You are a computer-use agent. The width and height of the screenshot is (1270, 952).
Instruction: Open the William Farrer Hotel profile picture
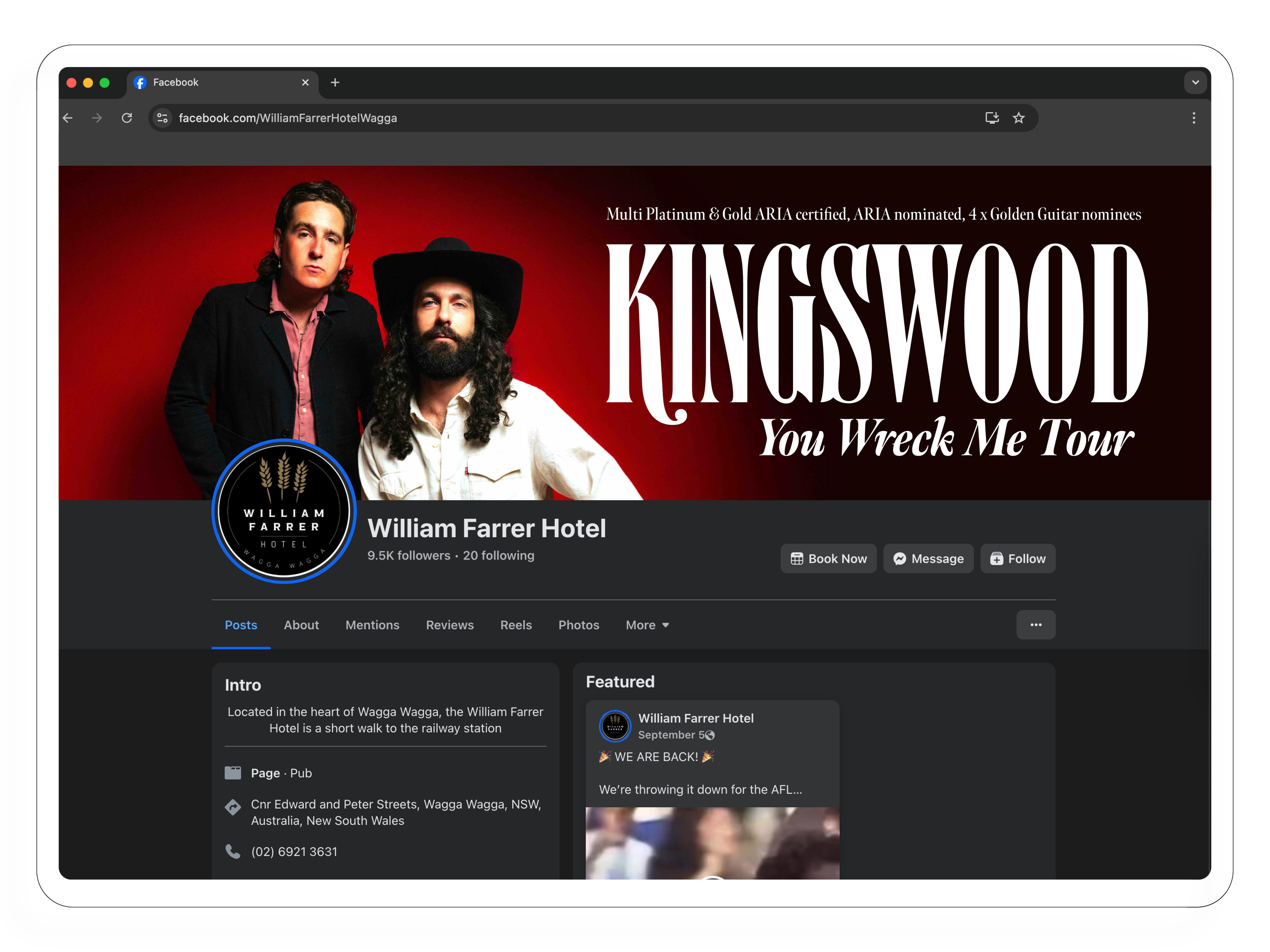[x=284, y=511]
